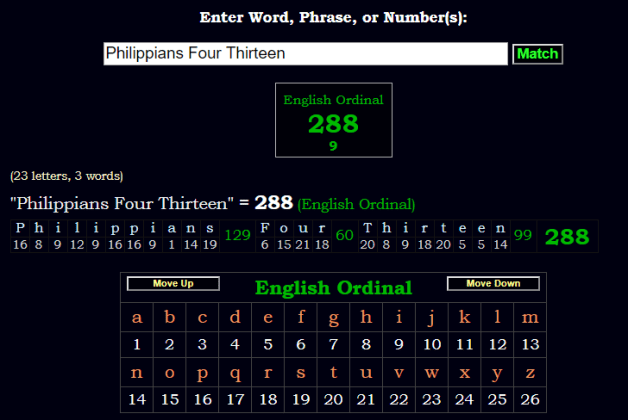Click the capital 'P' in Philippians breakdown
Viewport: 628px width, 420px height.
22,228
